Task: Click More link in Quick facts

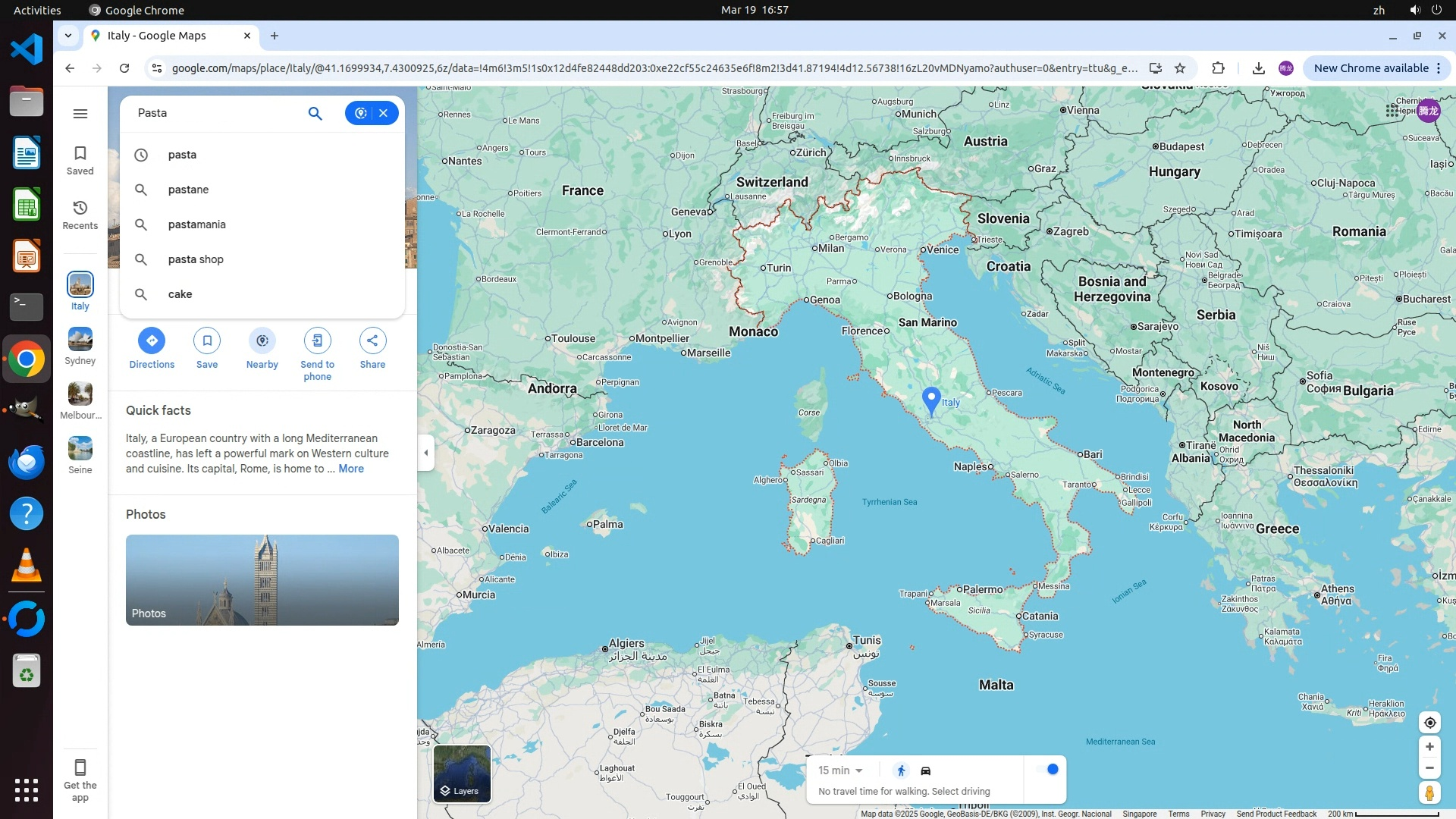Action: (351, 469)
